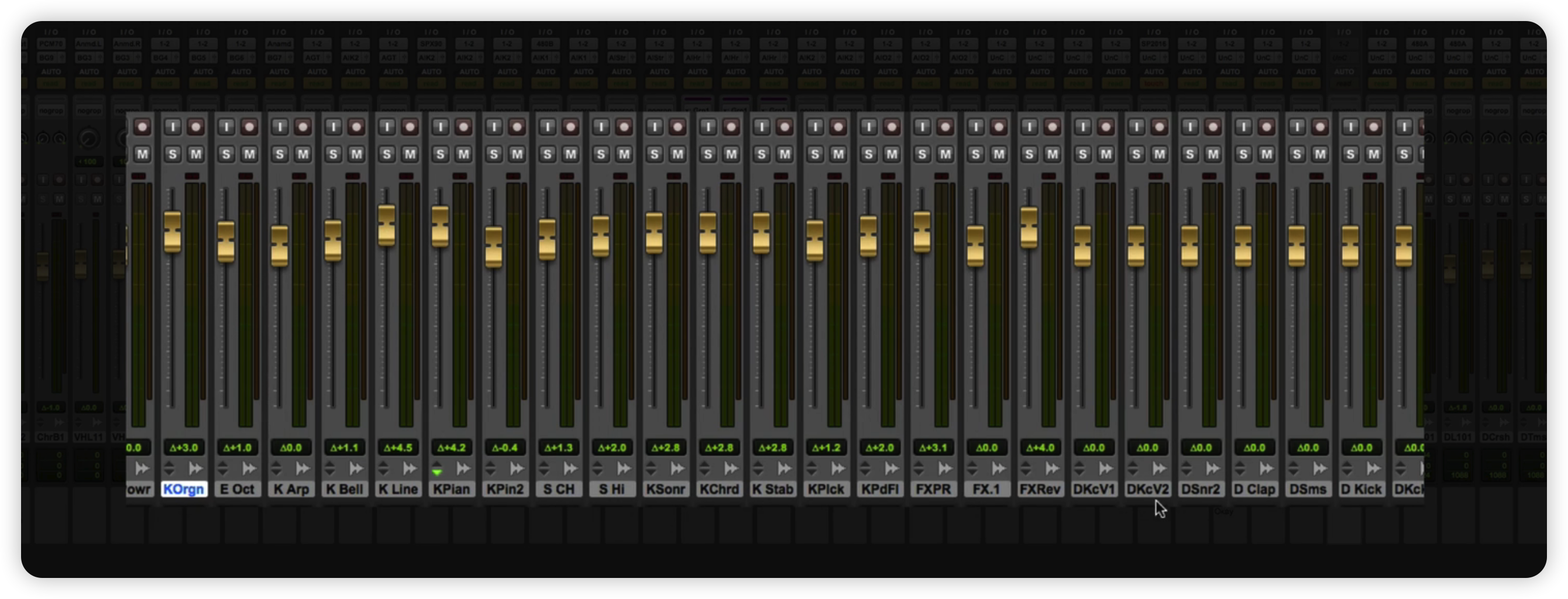Mute the K Line track
This screenshot has height=599, width=1568.
(410, 154)
